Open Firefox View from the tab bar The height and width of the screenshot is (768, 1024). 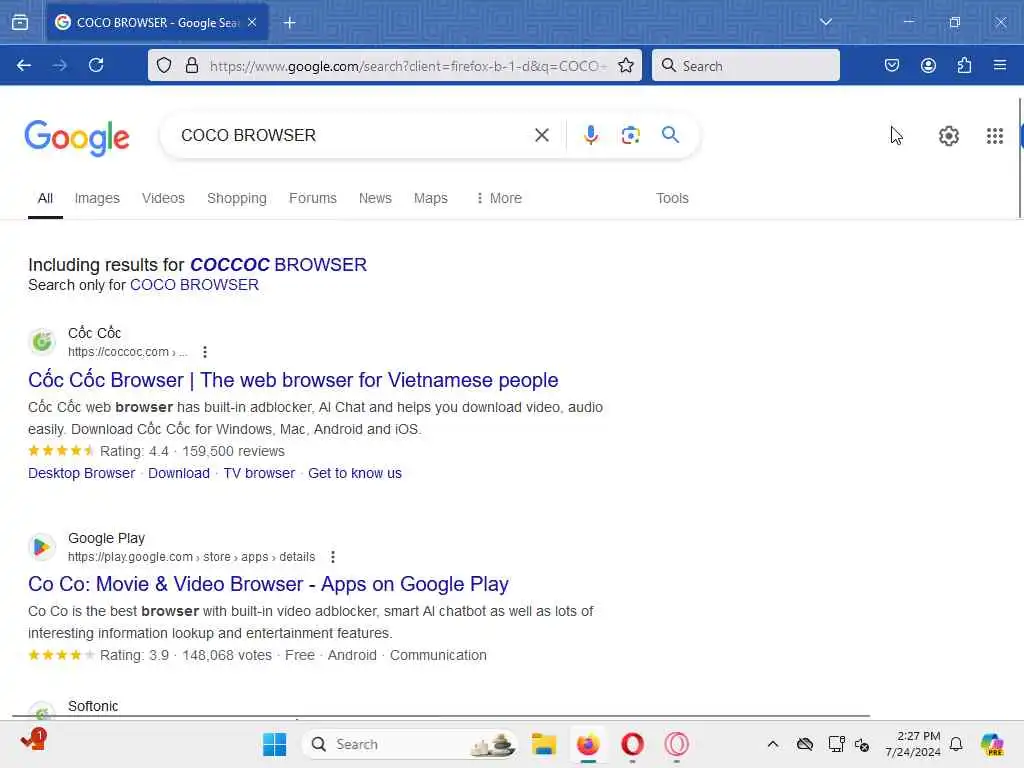[20, 22]
